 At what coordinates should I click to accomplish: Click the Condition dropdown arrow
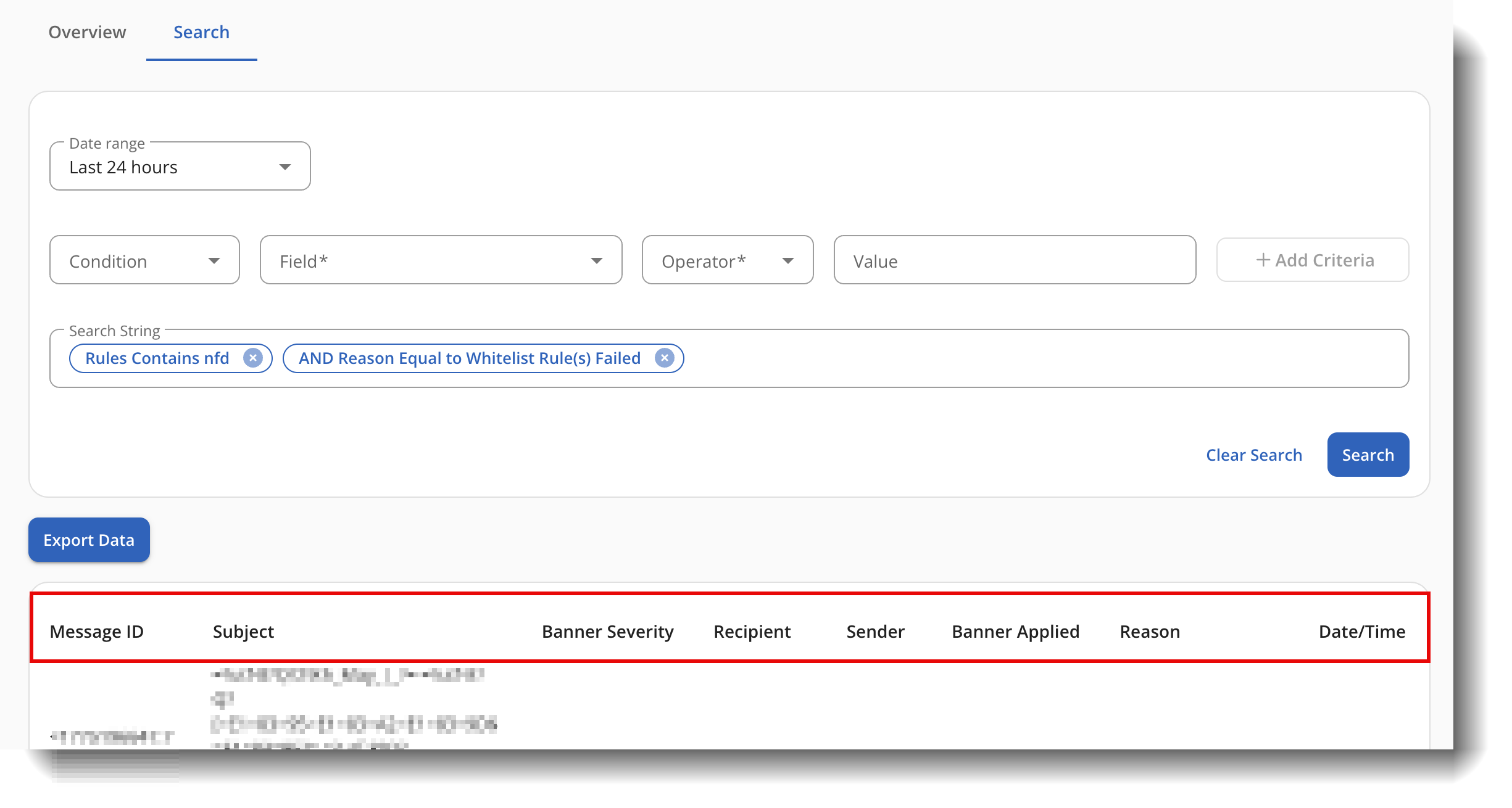click(214, 260)
